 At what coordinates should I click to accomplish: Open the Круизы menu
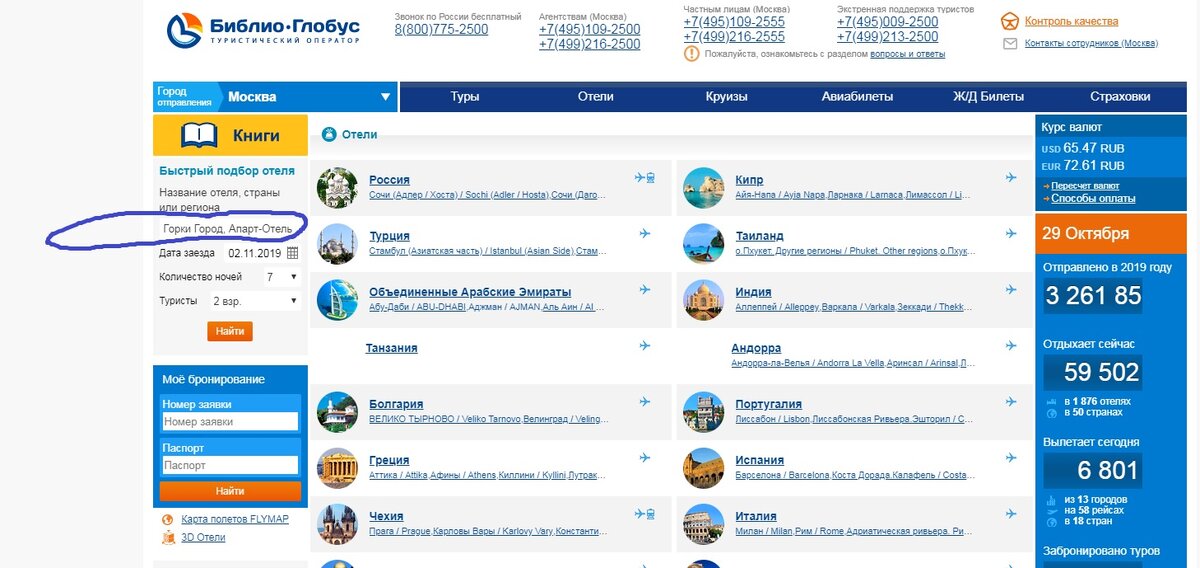[x=726, y=97]
